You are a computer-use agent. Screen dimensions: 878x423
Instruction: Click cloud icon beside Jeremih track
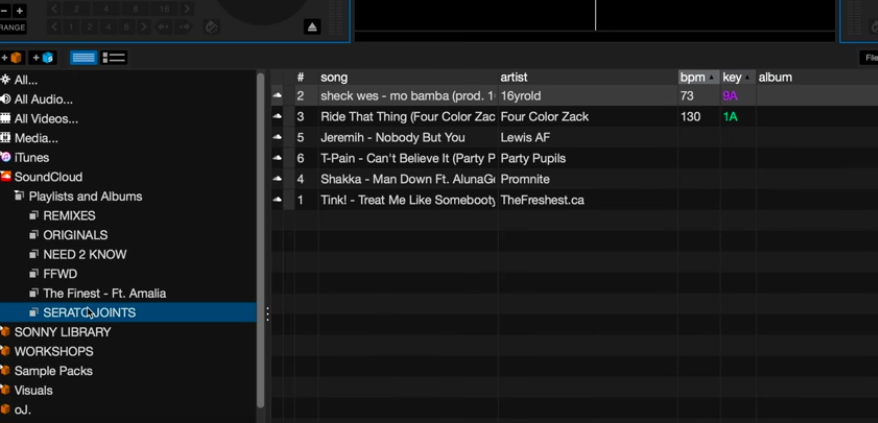click(x=277, y=137)
